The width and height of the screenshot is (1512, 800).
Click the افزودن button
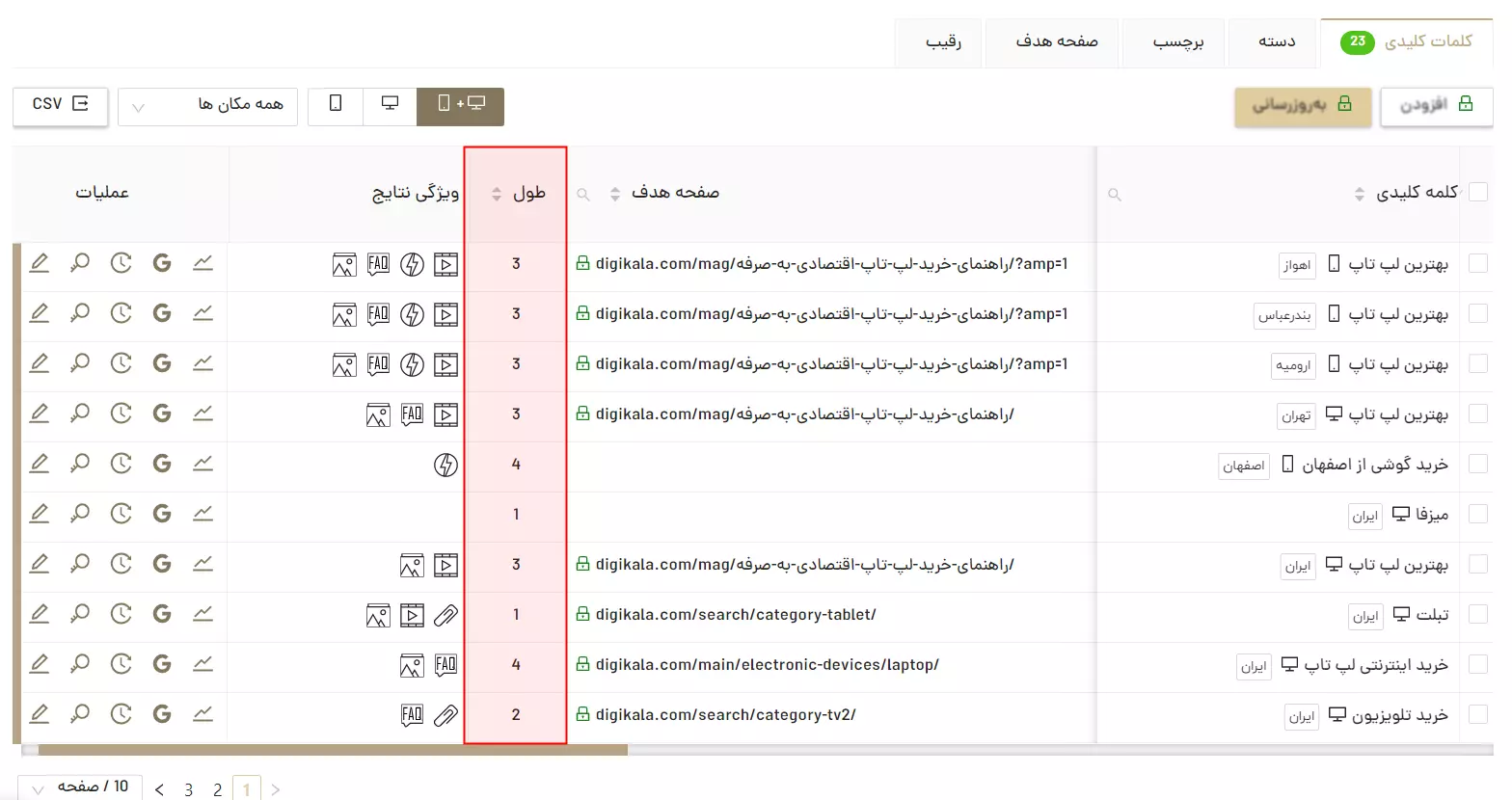[1436, 105]
